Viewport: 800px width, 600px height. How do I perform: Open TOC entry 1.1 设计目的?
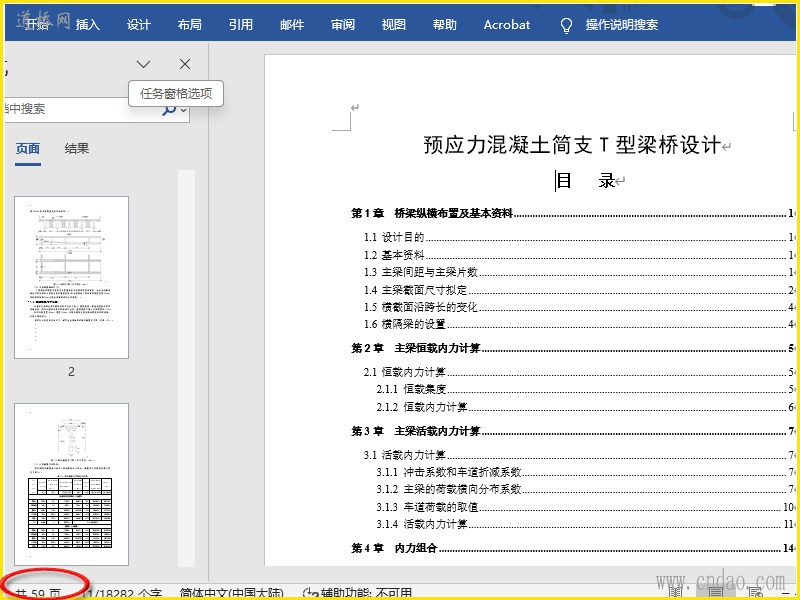click(579, 237)
